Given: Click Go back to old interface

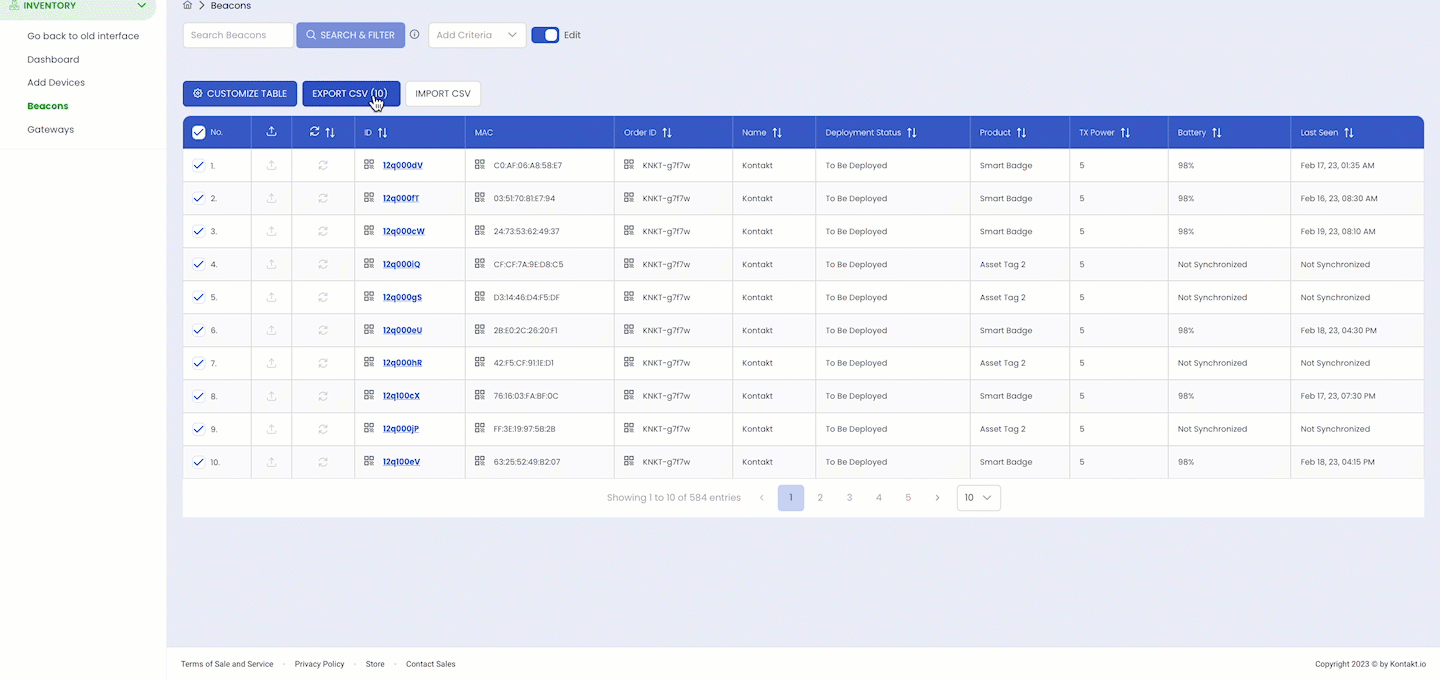Looking at the screenshot, I should point(83,36).
